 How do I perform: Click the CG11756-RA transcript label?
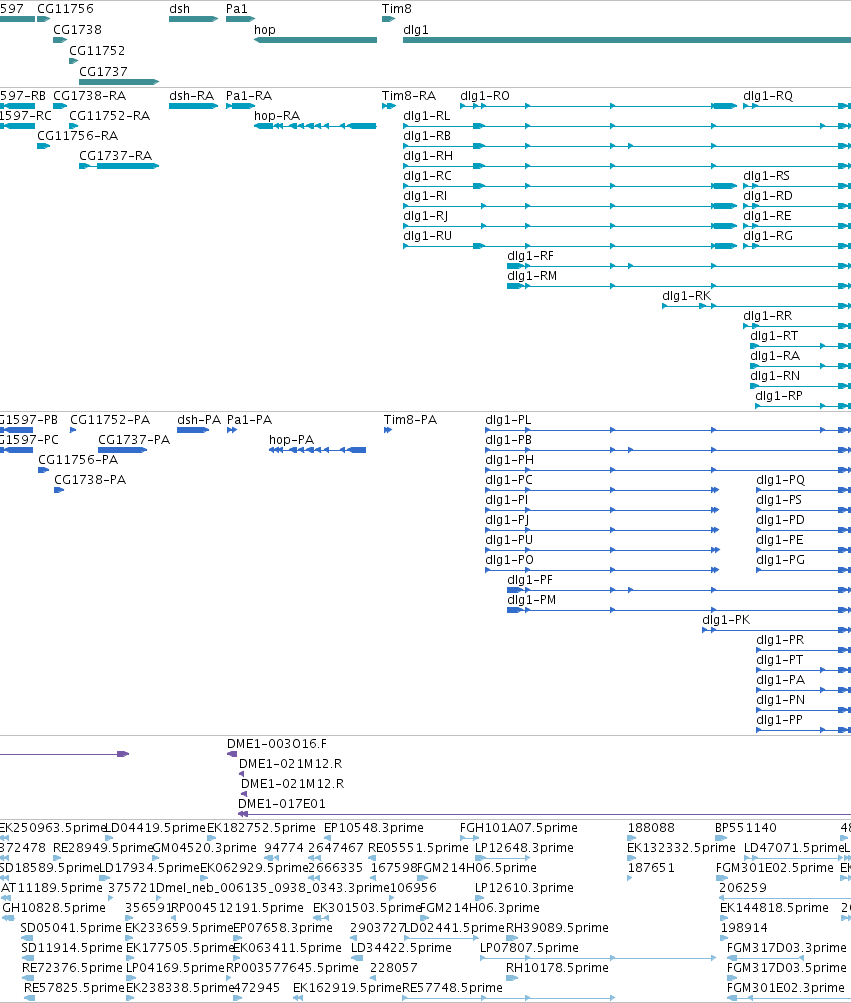(x=77, y=136)
